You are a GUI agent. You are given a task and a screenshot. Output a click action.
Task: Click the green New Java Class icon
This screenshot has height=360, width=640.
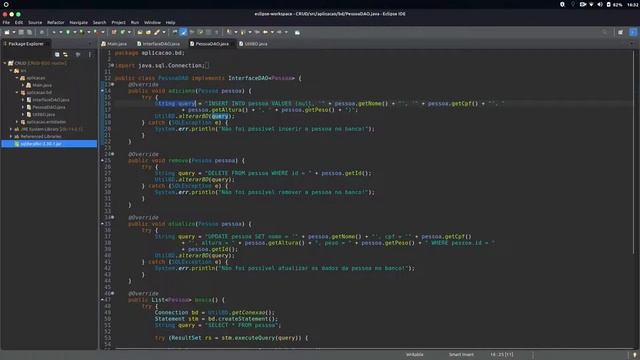pyautogui.click(x=122, y=32)
